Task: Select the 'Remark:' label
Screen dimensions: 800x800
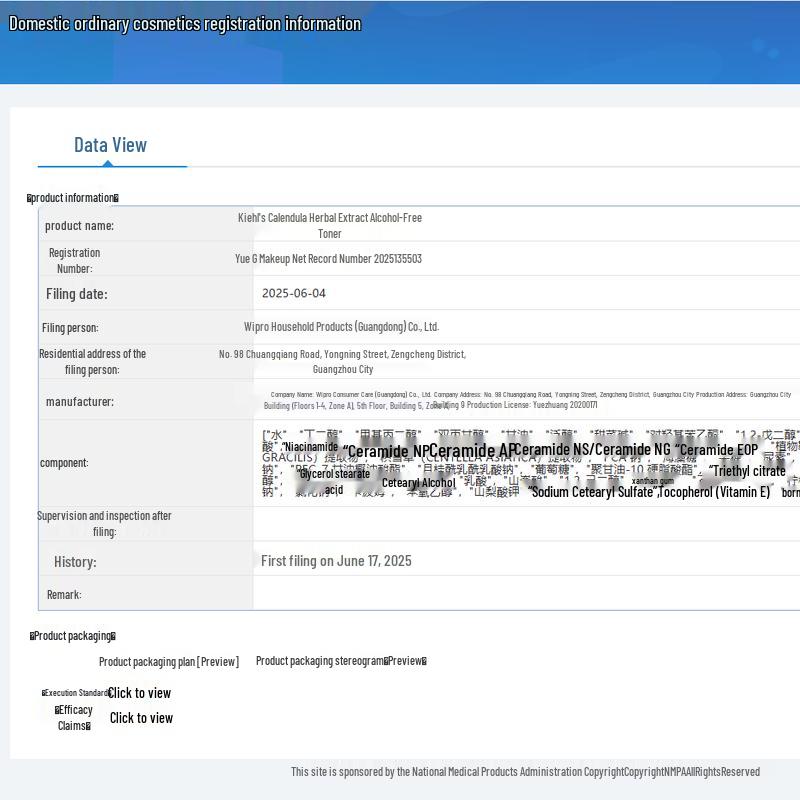Action: point(64,594)
